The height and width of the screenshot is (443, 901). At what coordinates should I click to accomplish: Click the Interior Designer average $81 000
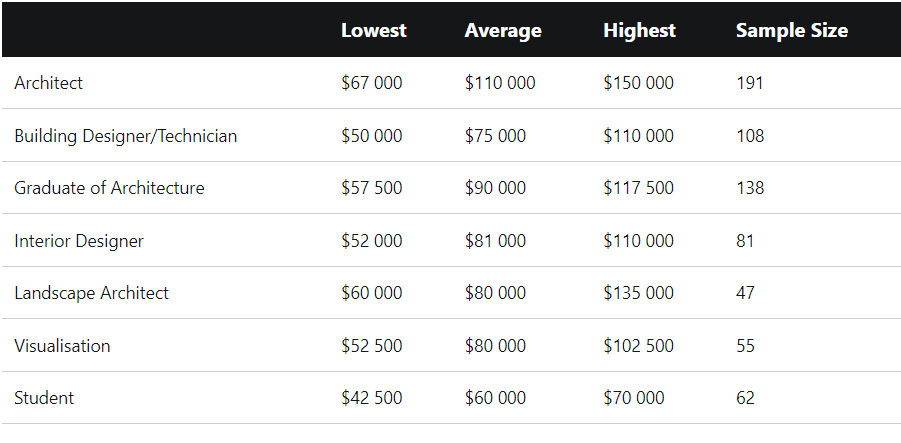pos(495,241)
